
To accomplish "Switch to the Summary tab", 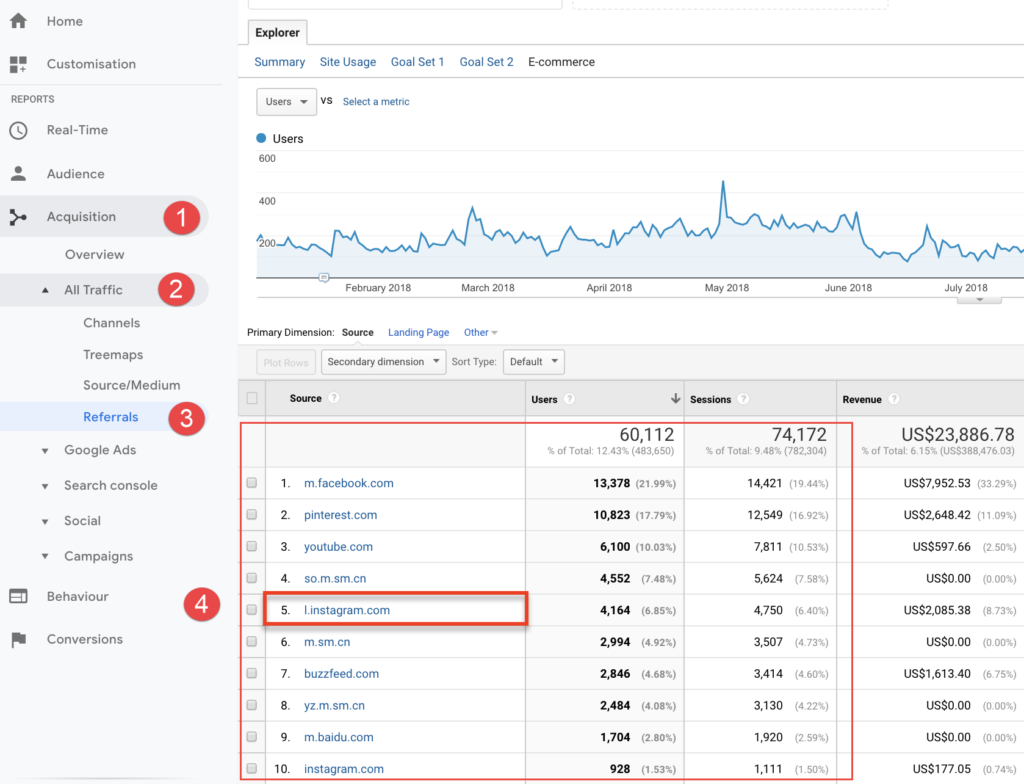I will click(280, 62).
